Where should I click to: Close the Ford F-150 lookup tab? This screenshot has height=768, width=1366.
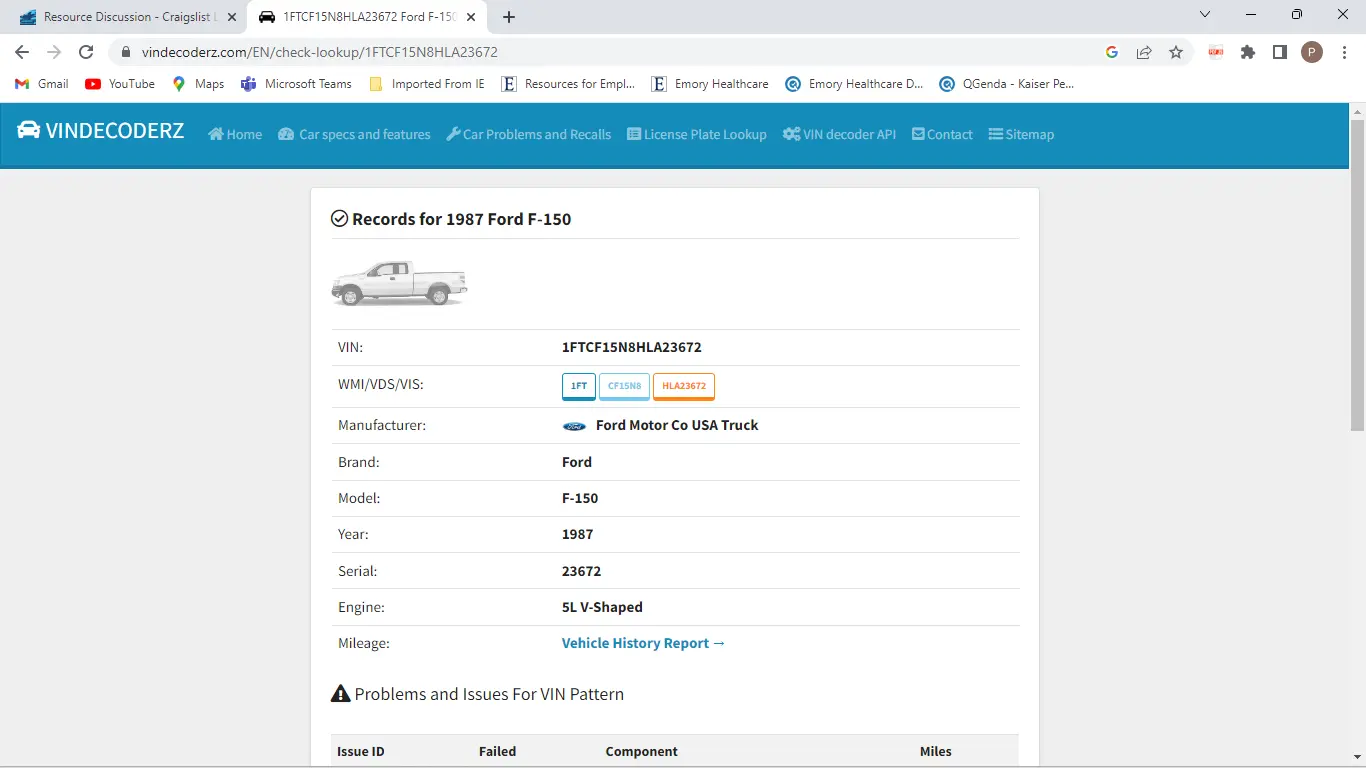(471, 17)
